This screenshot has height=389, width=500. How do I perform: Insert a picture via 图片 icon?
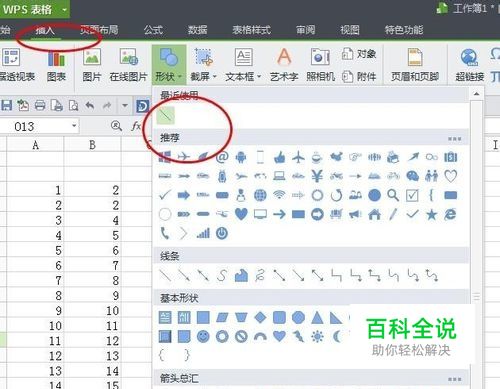[92, 66]
